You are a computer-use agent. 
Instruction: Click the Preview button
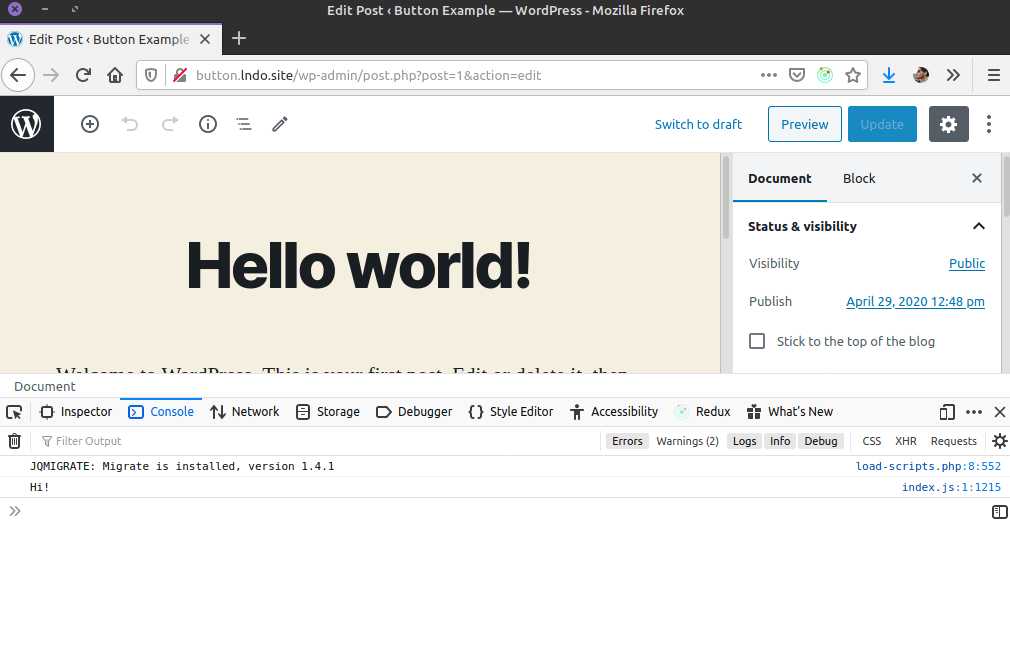(x=804, y=124)
